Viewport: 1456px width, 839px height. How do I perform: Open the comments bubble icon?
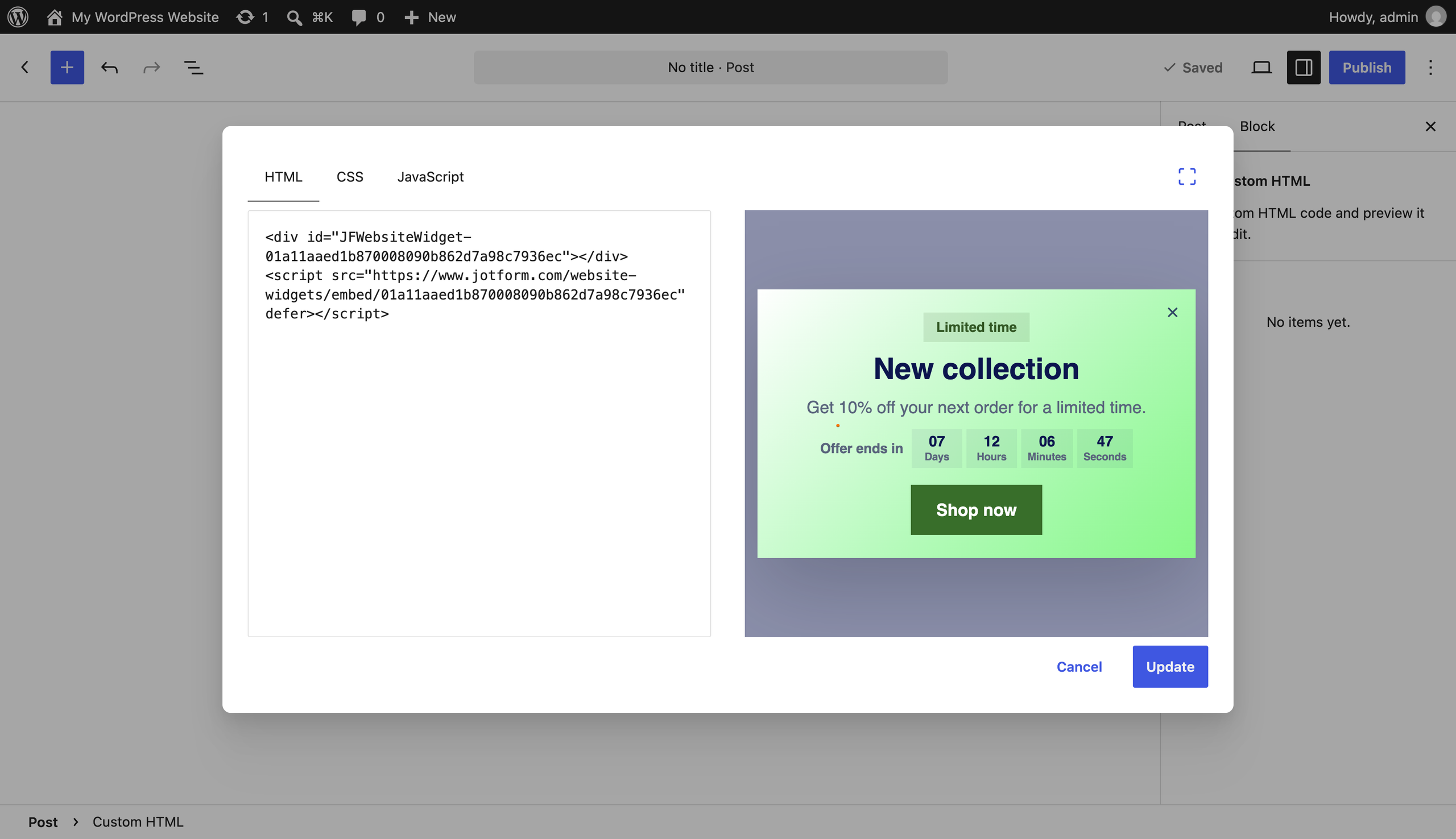(368, 16)
